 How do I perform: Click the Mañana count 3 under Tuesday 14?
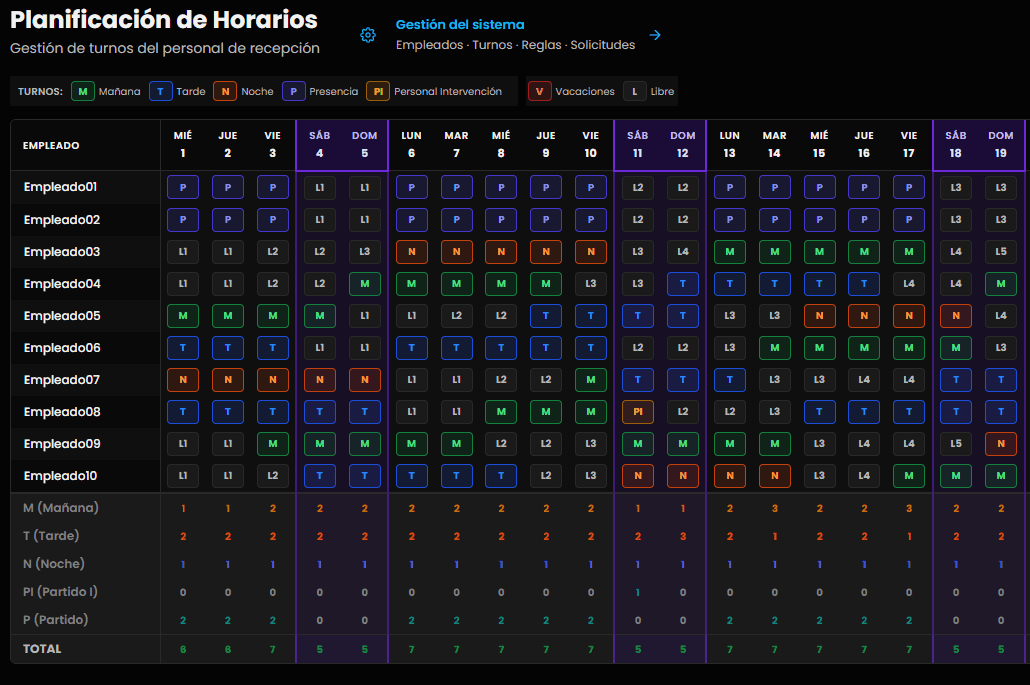(775, 508)
